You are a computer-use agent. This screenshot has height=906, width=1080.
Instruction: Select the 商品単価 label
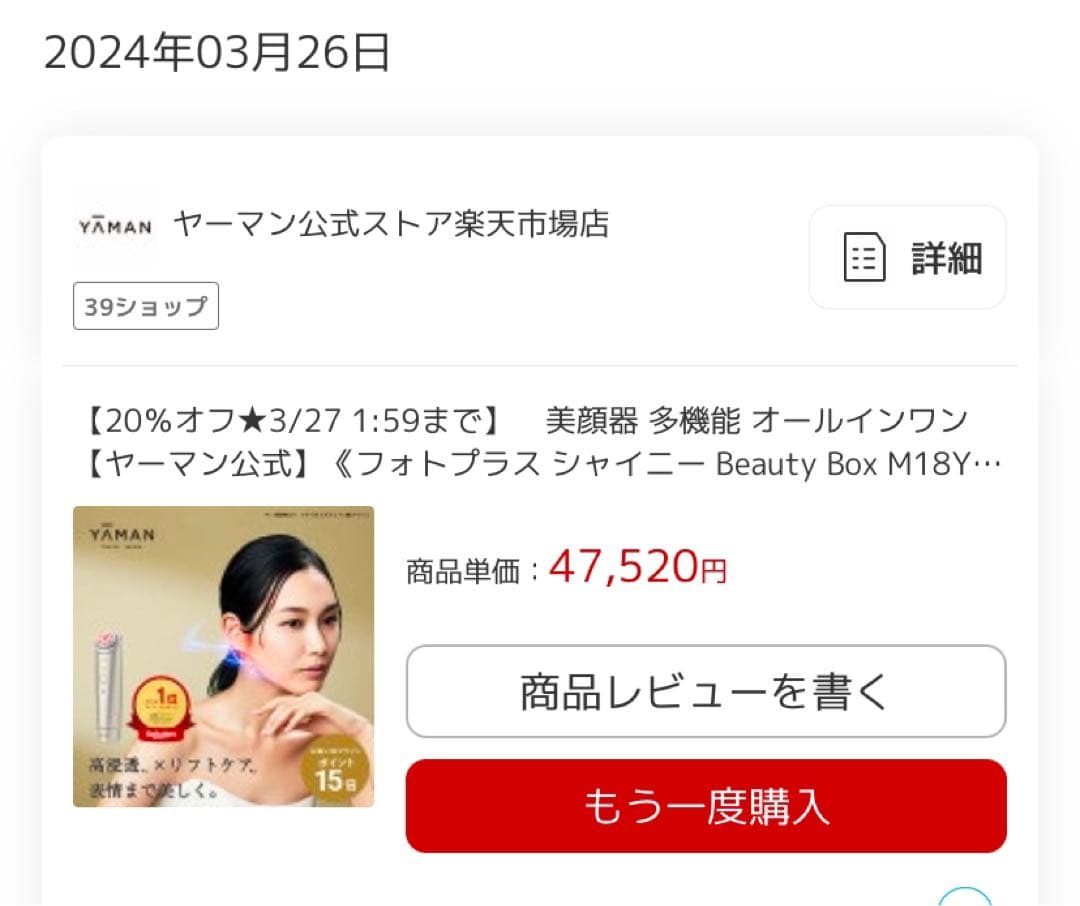(x=463, y=572)
